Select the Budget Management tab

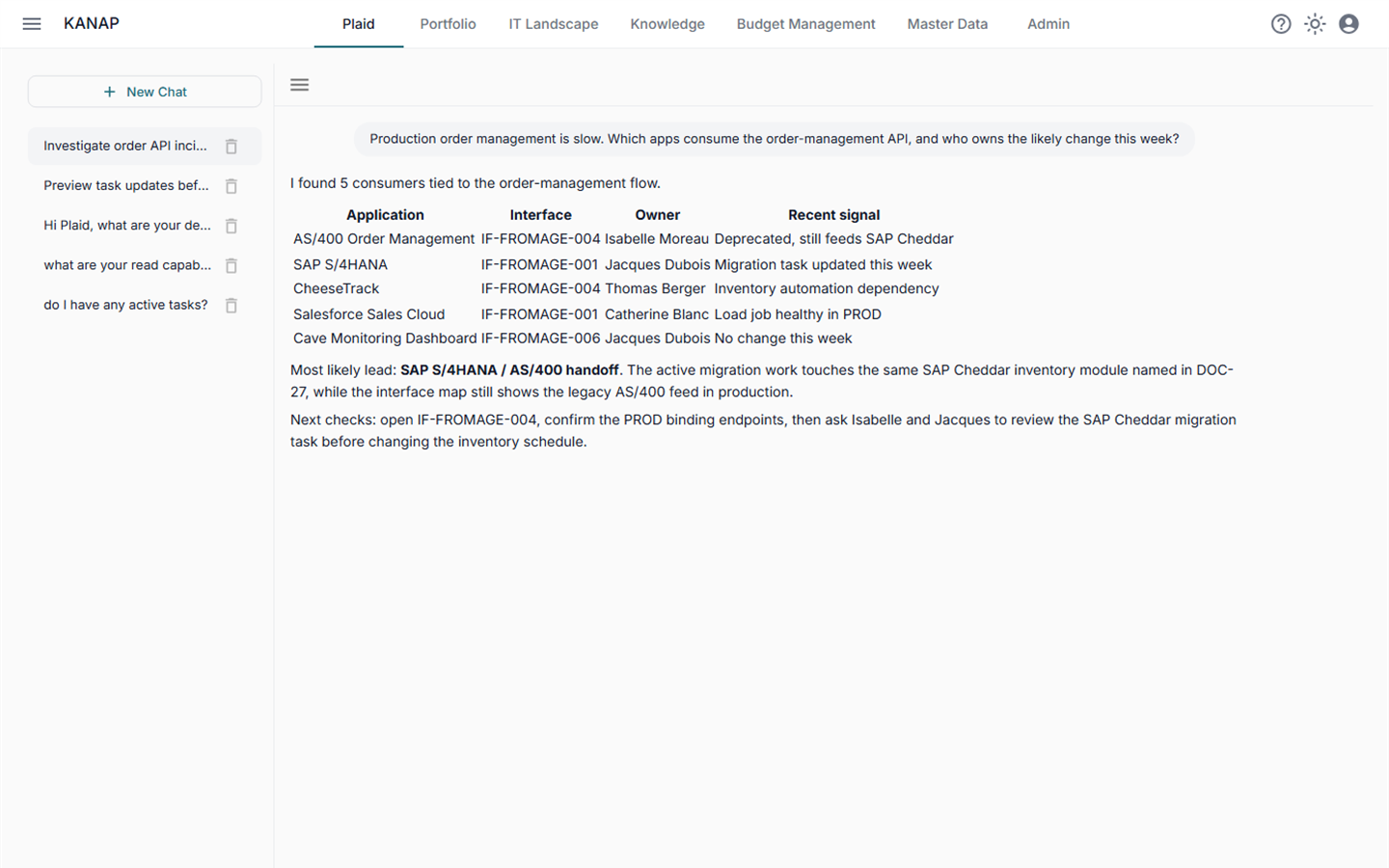pos(806,24)
